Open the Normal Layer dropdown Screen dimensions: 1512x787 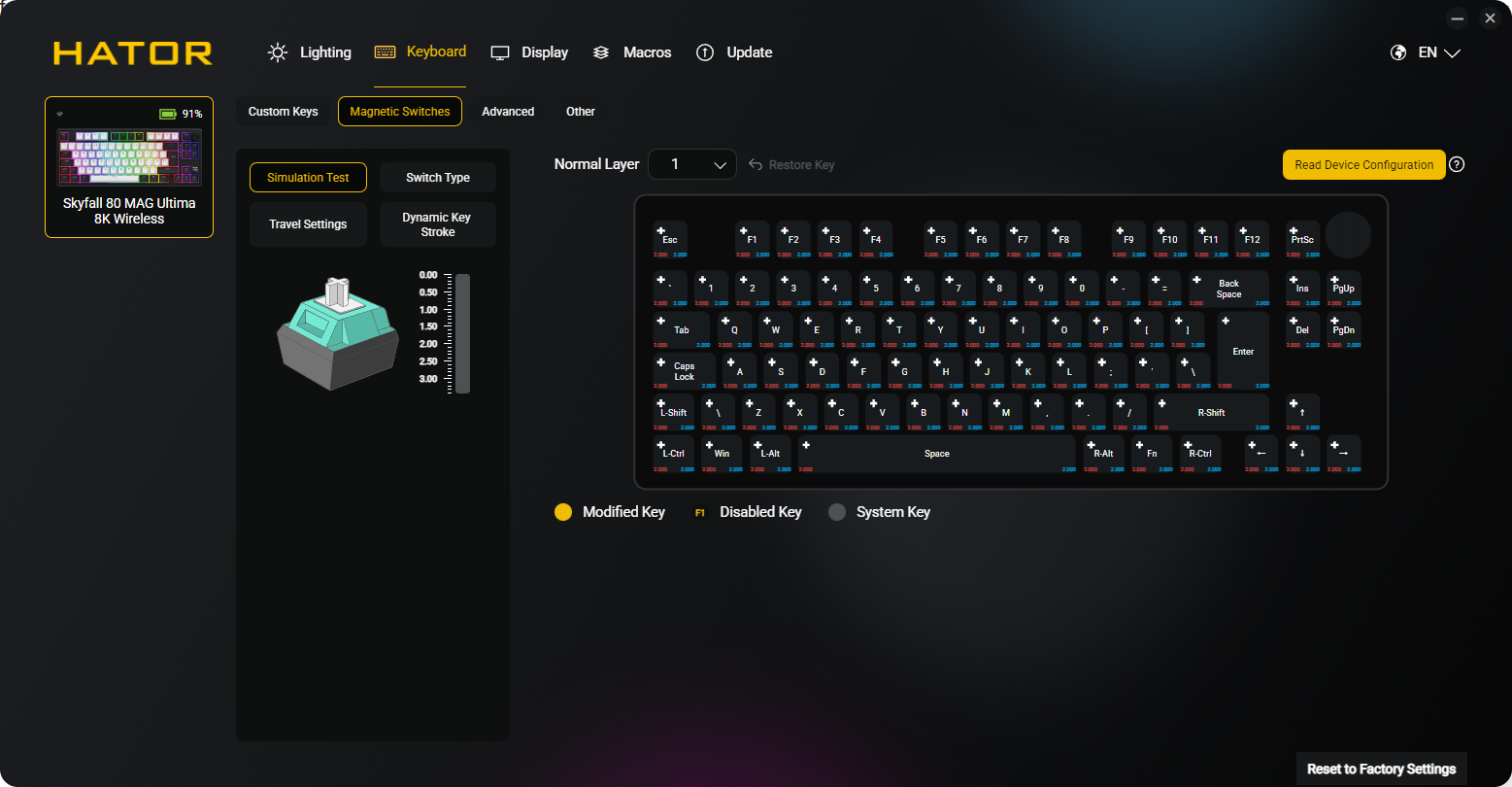click(x=692, y=164)
